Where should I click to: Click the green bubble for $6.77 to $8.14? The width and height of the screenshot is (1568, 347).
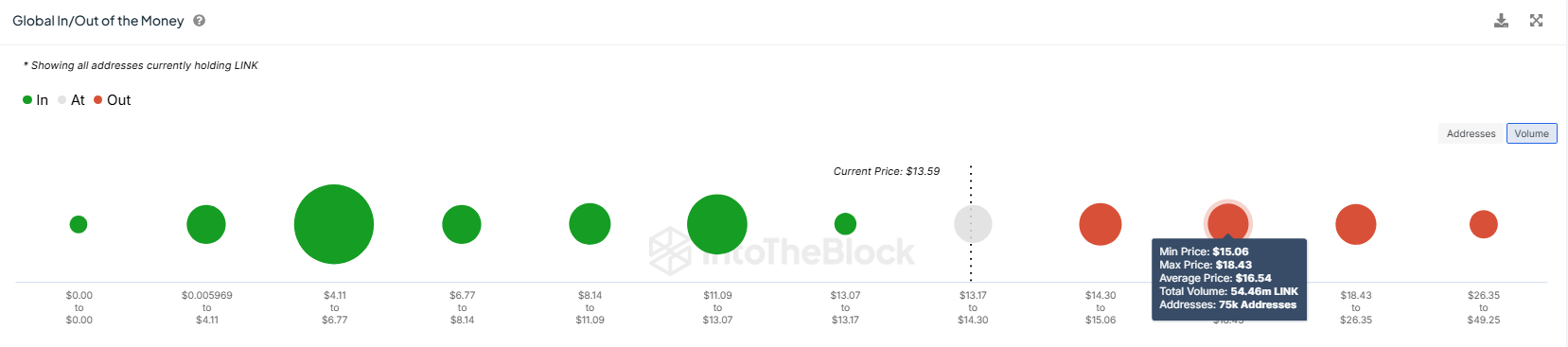click(x=462, y=224)
